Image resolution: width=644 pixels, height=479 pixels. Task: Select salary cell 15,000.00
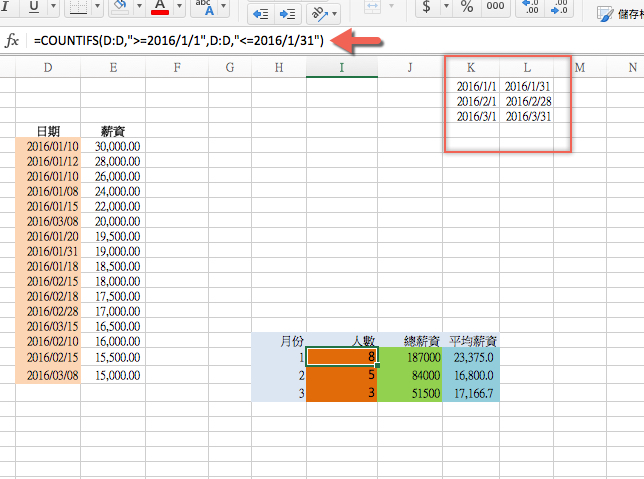[x=113, y=375]
